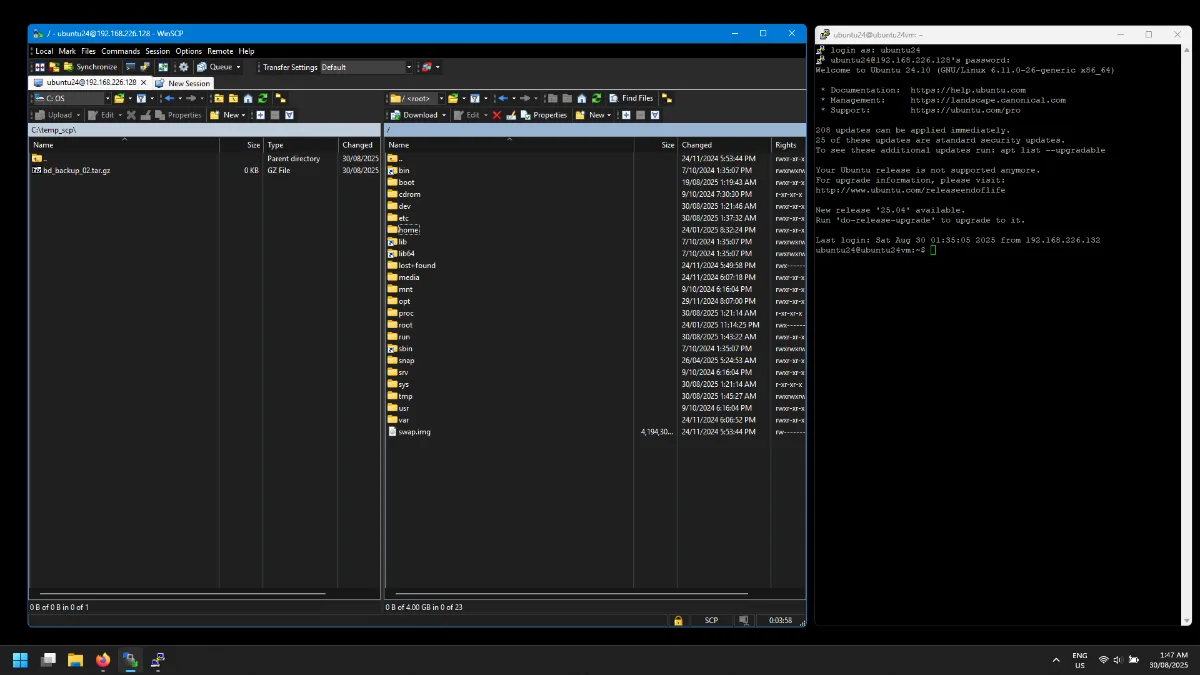Image resolution: width=1200 pixels, height=675 pixels.
Task: Open File Explorer from the taskbar
Action: (x=75, y=660)
